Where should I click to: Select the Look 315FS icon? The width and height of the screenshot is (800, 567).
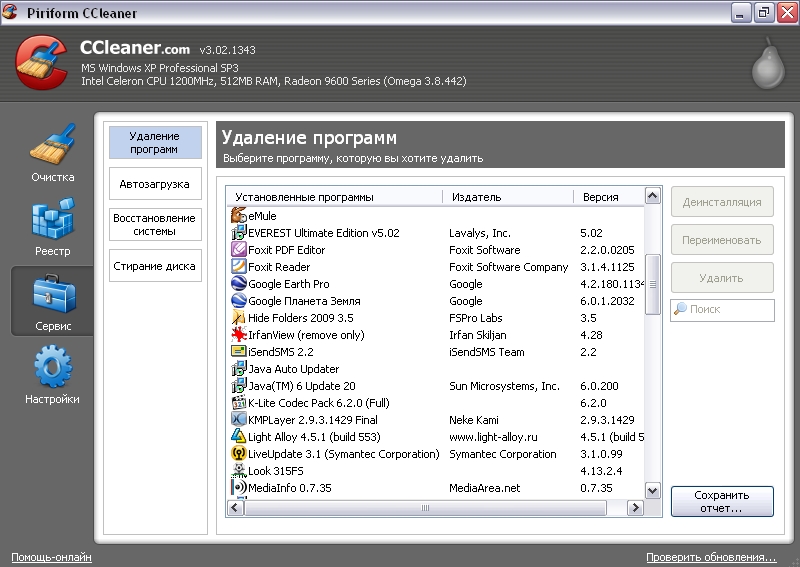pyautogui.click(x=238, y=471)
